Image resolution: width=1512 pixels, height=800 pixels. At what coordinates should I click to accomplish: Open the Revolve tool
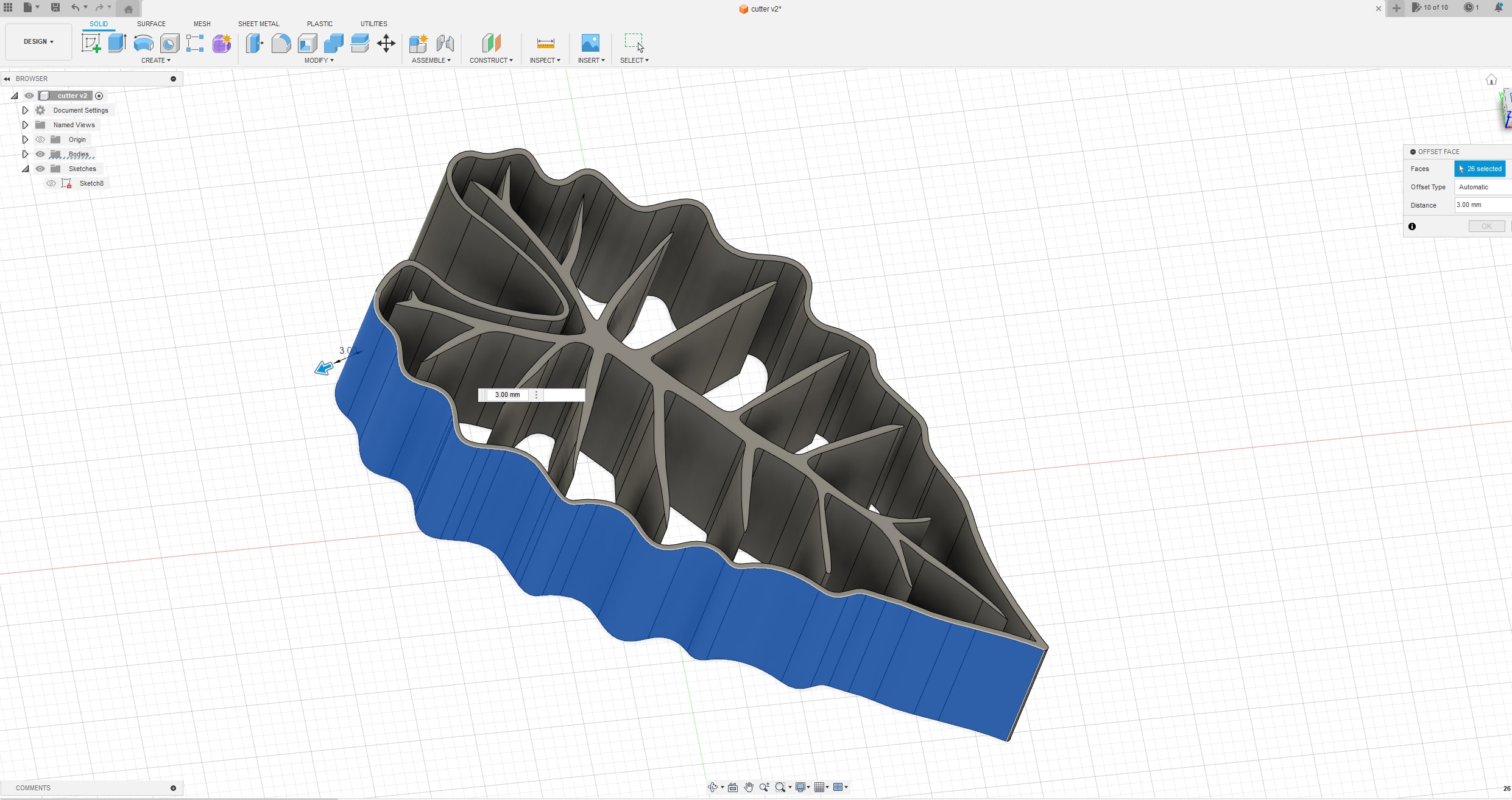click(x=143, y=43)
